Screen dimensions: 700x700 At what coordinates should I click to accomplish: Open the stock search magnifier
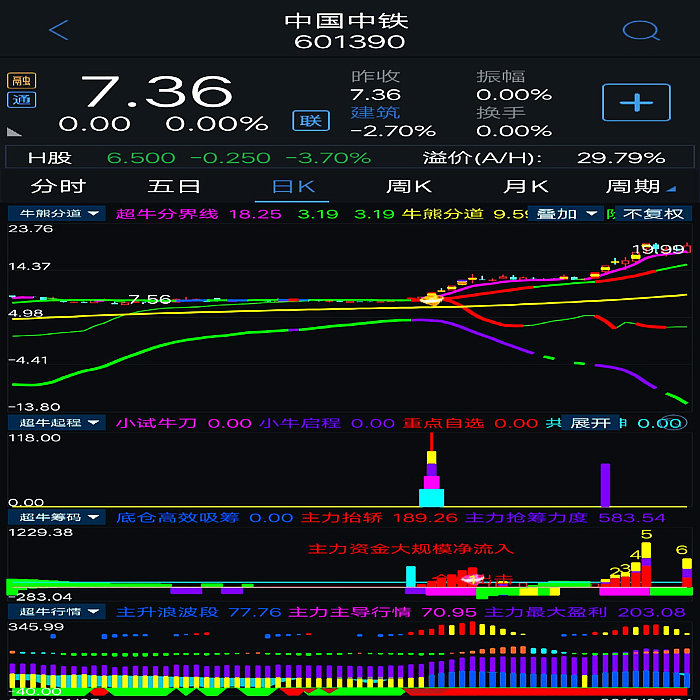[638, 30]
